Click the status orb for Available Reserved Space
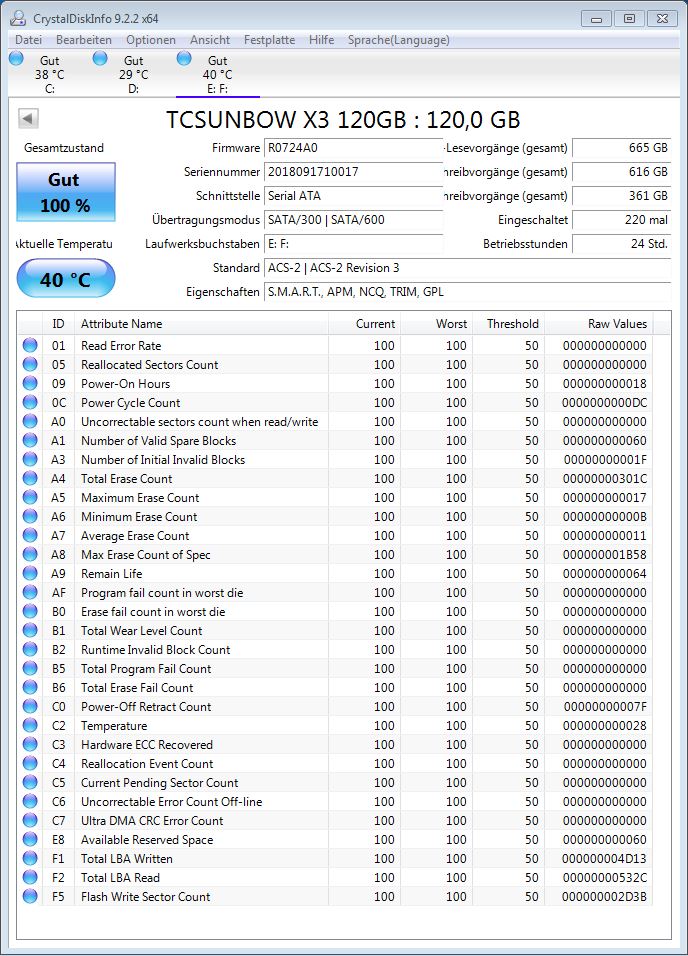688x956 pixels. (x=30, y=839)
